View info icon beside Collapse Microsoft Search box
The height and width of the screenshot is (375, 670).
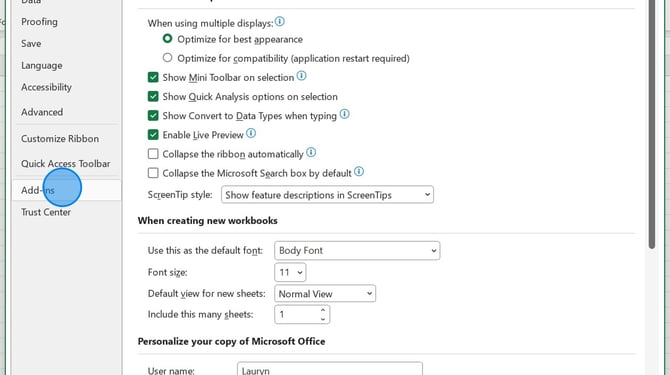(x=359, y=172)
